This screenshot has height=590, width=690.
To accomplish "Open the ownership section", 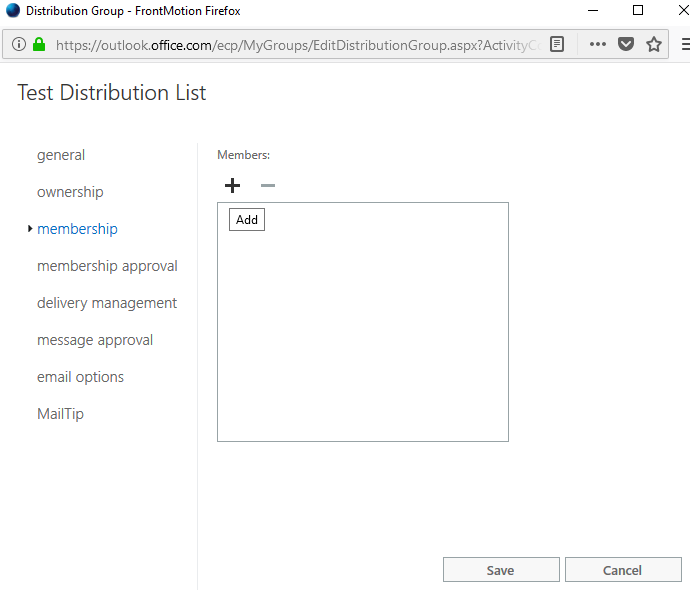I will click(x=70, y=192).
